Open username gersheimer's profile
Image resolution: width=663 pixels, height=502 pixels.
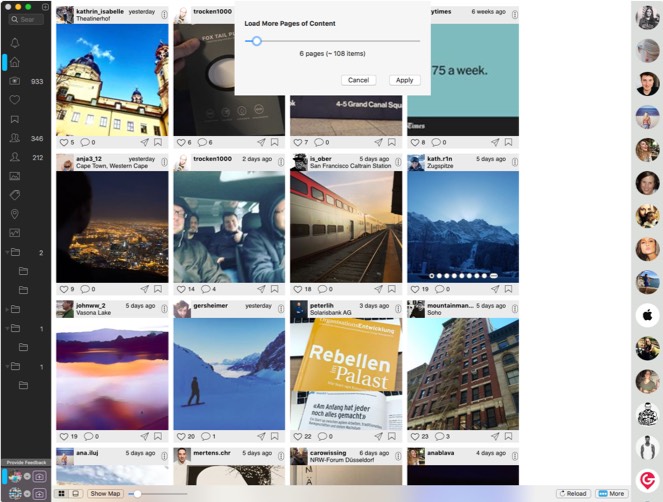click(210, 305)
